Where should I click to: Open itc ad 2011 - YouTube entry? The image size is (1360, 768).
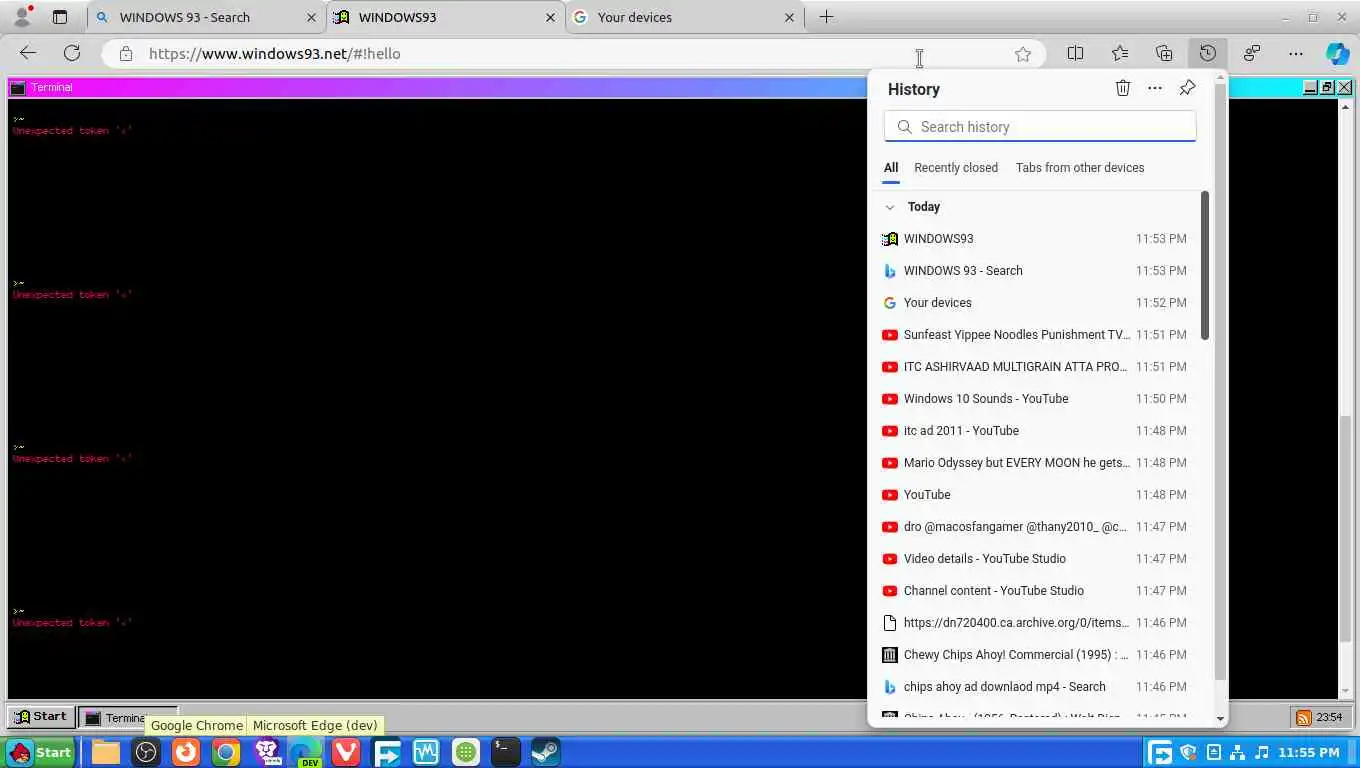[1034, 431]
